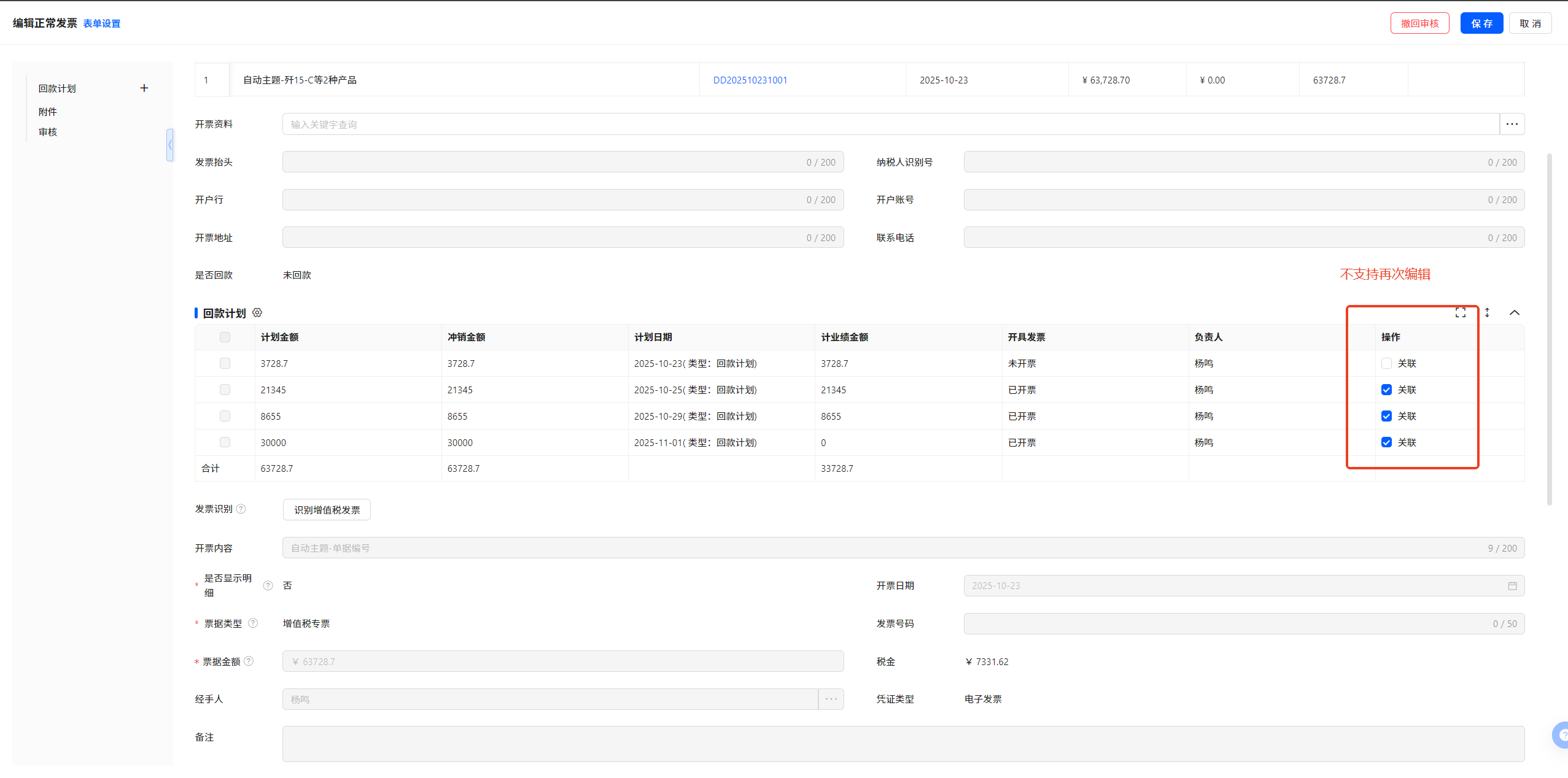Check 关联 checkbox for the 3728.7 row
This screenshot has height=778, width=1568.
tap(1386, 364)
